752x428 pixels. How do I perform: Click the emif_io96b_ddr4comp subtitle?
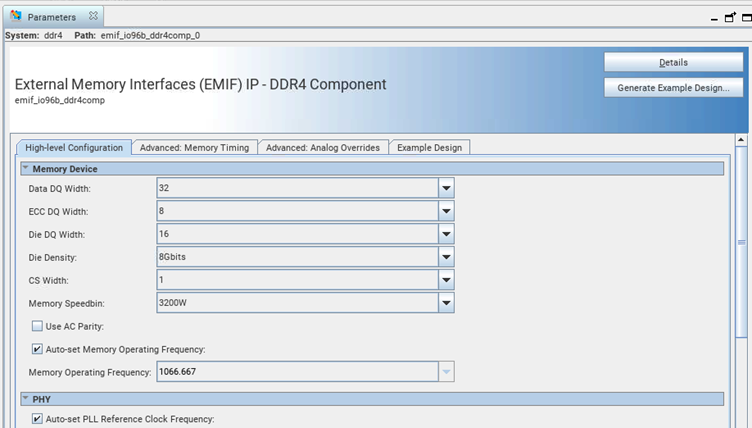[x=59, y=100]
